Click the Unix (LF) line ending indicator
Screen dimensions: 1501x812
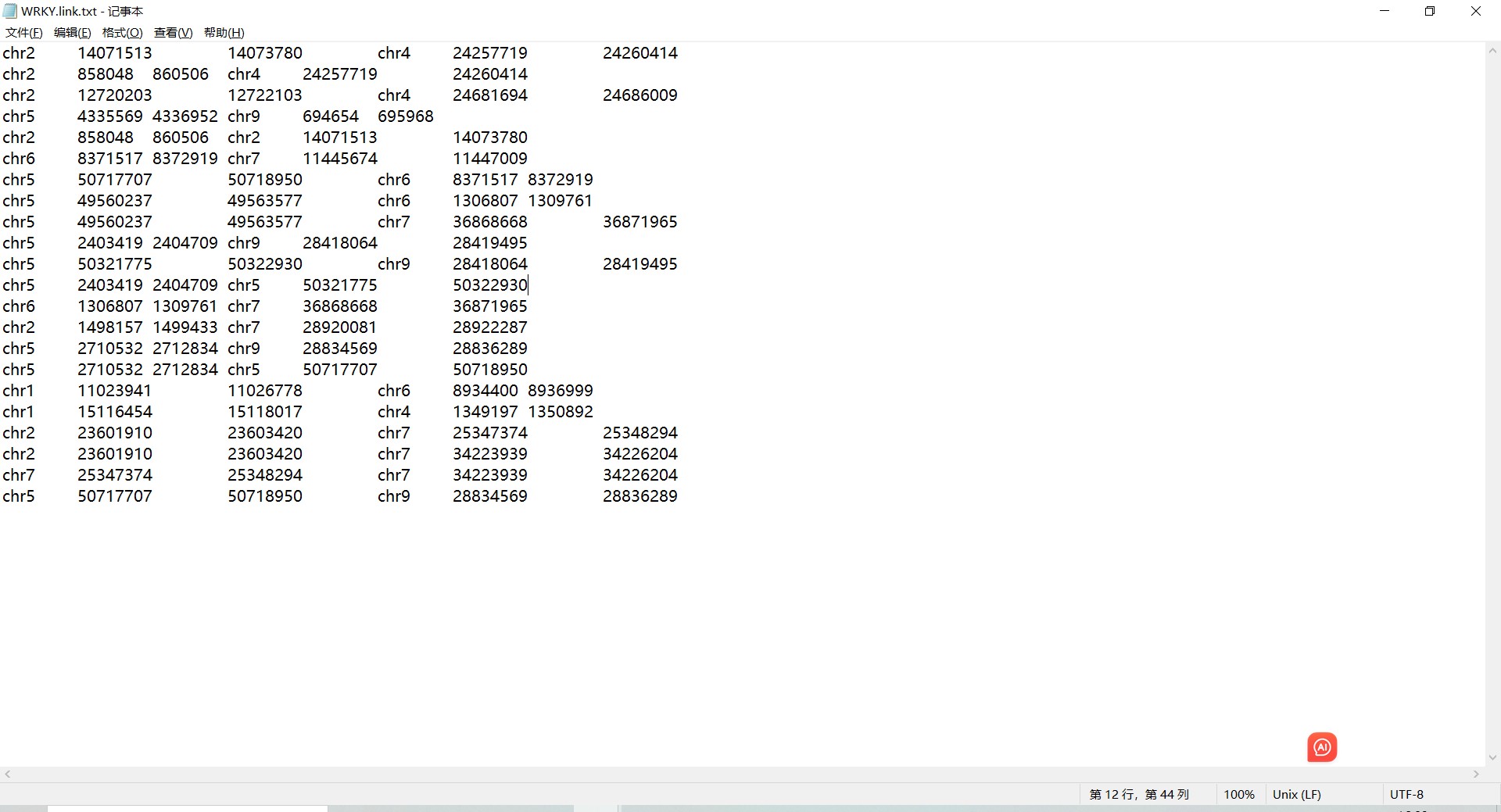point(1296,794)
